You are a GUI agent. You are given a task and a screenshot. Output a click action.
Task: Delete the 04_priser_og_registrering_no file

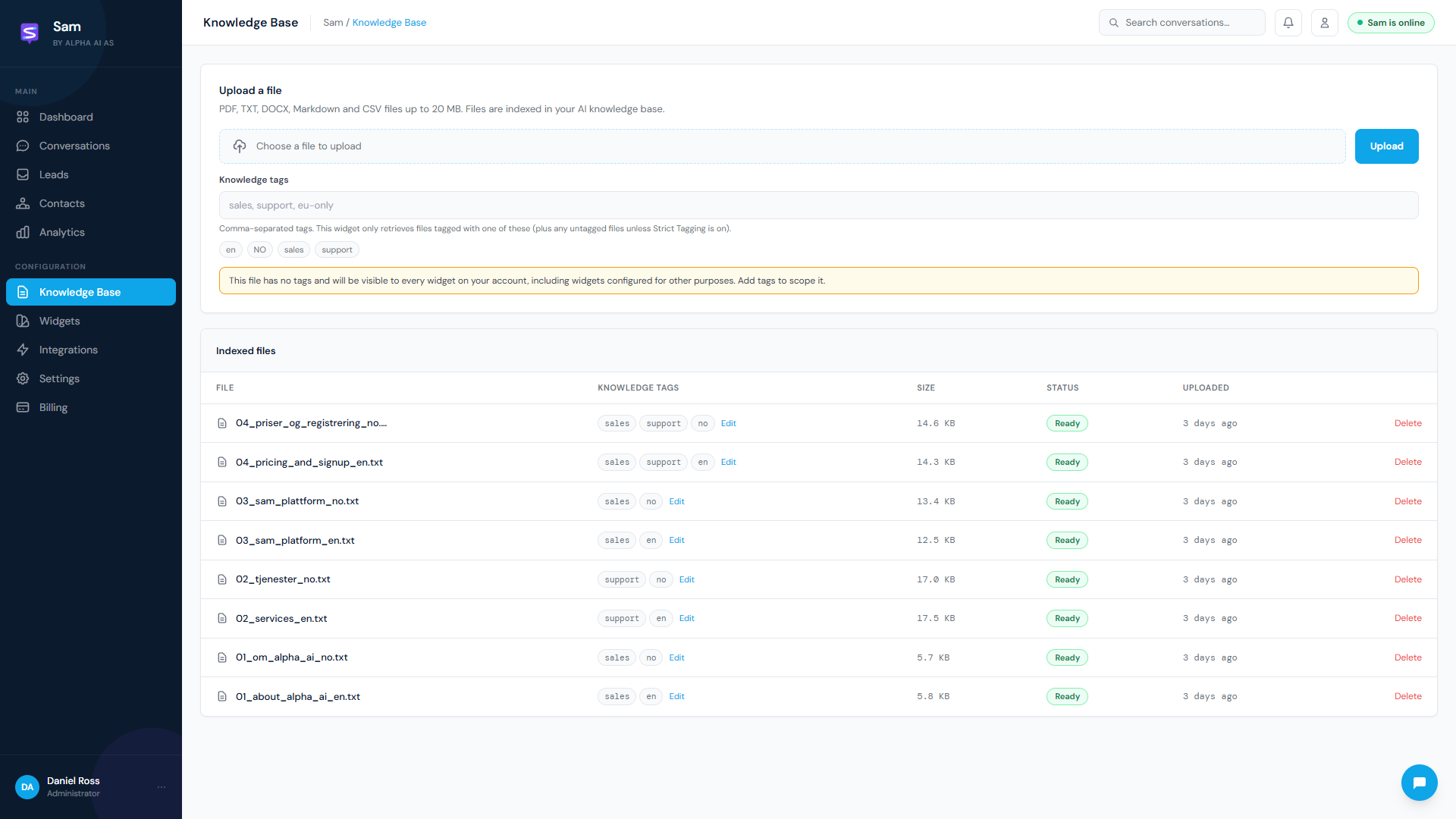(x=1407, y=424)
